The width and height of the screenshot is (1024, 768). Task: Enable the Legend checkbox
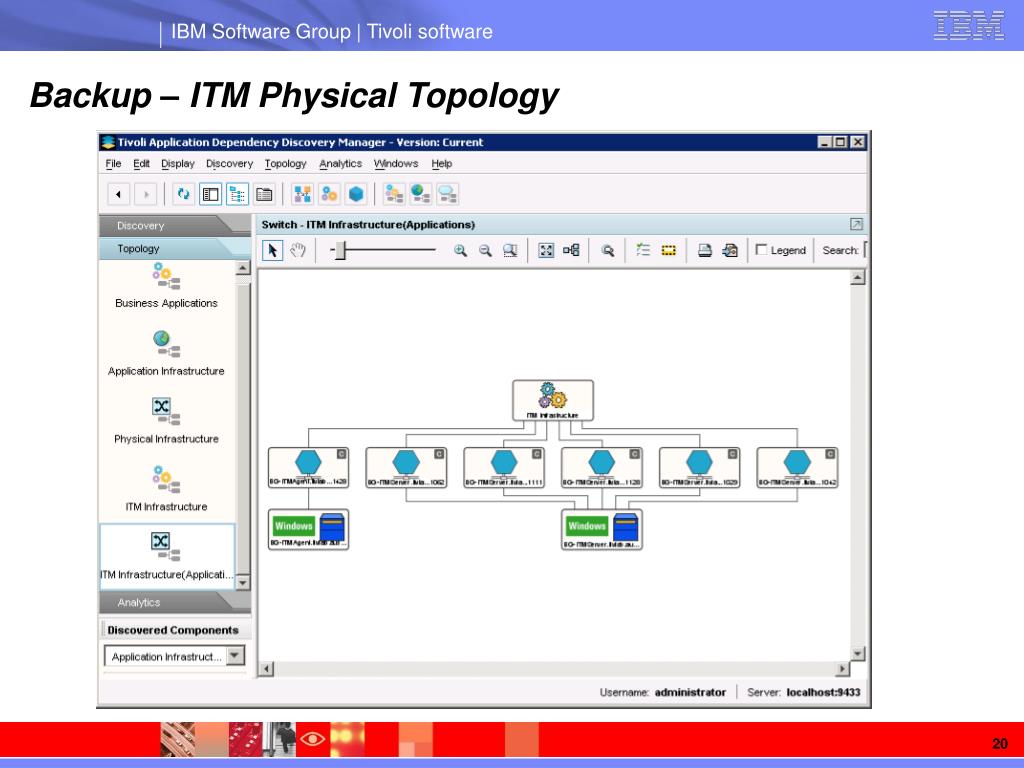(761, 249)
